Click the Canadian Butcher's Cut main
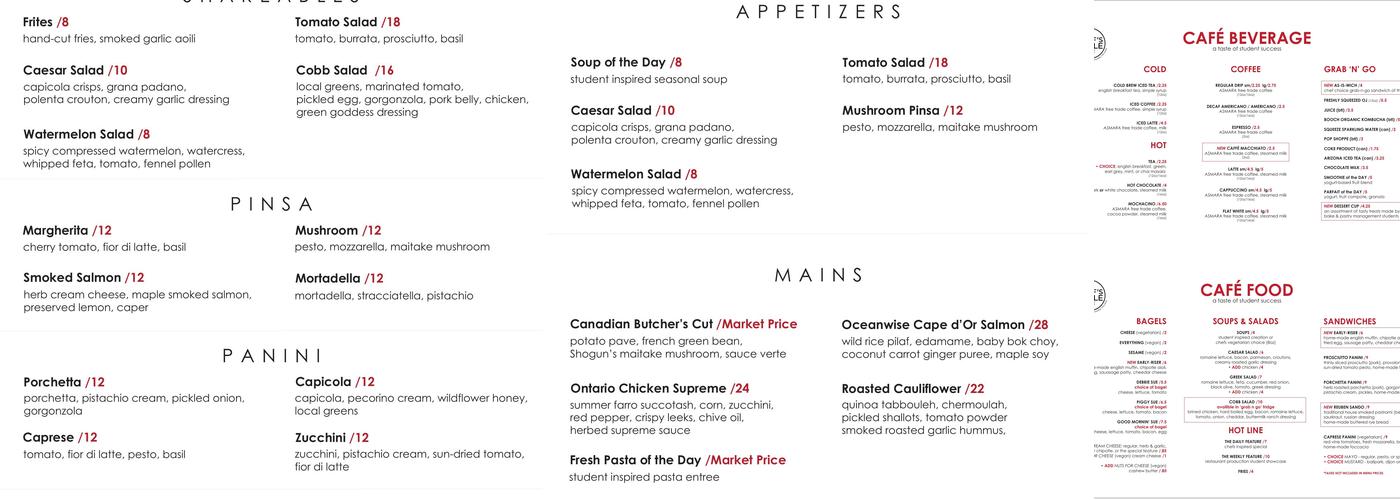The image size is (1400, 500). click(x=683, y=325)
